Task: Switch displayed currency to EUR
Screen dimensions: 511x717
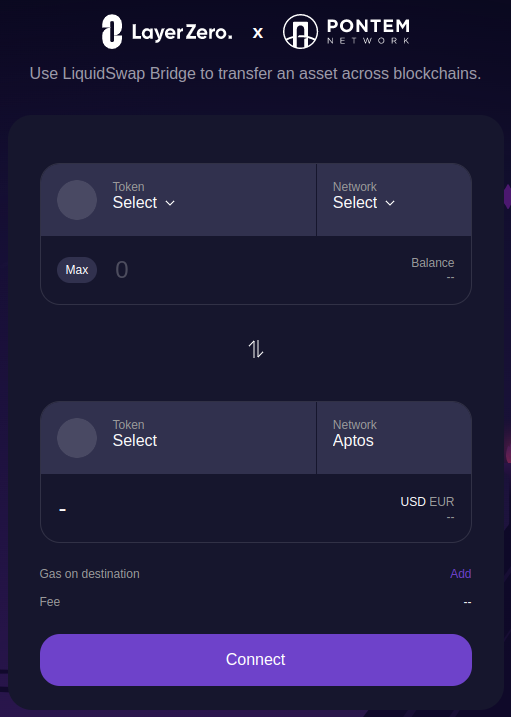Action: (442, 502)
